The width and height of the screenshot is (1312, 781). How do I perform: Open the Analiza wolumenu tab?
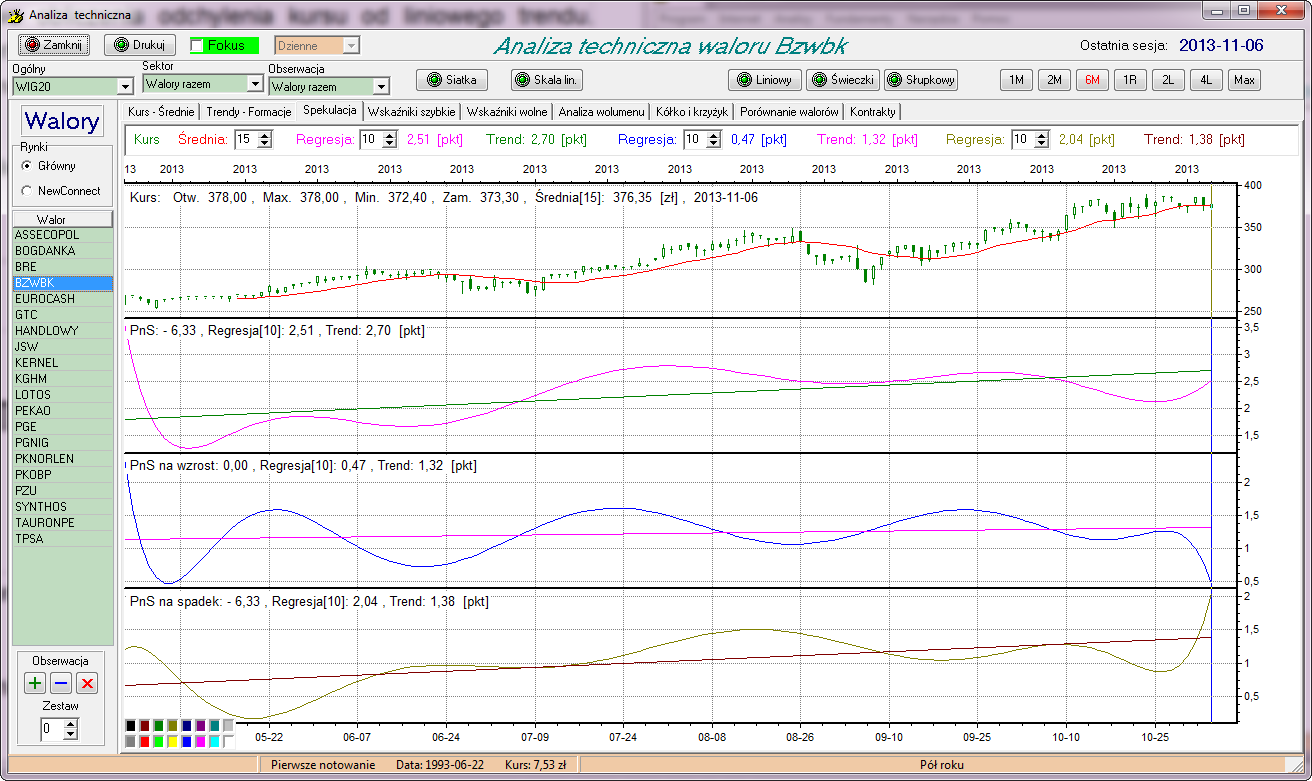(601, 111)
